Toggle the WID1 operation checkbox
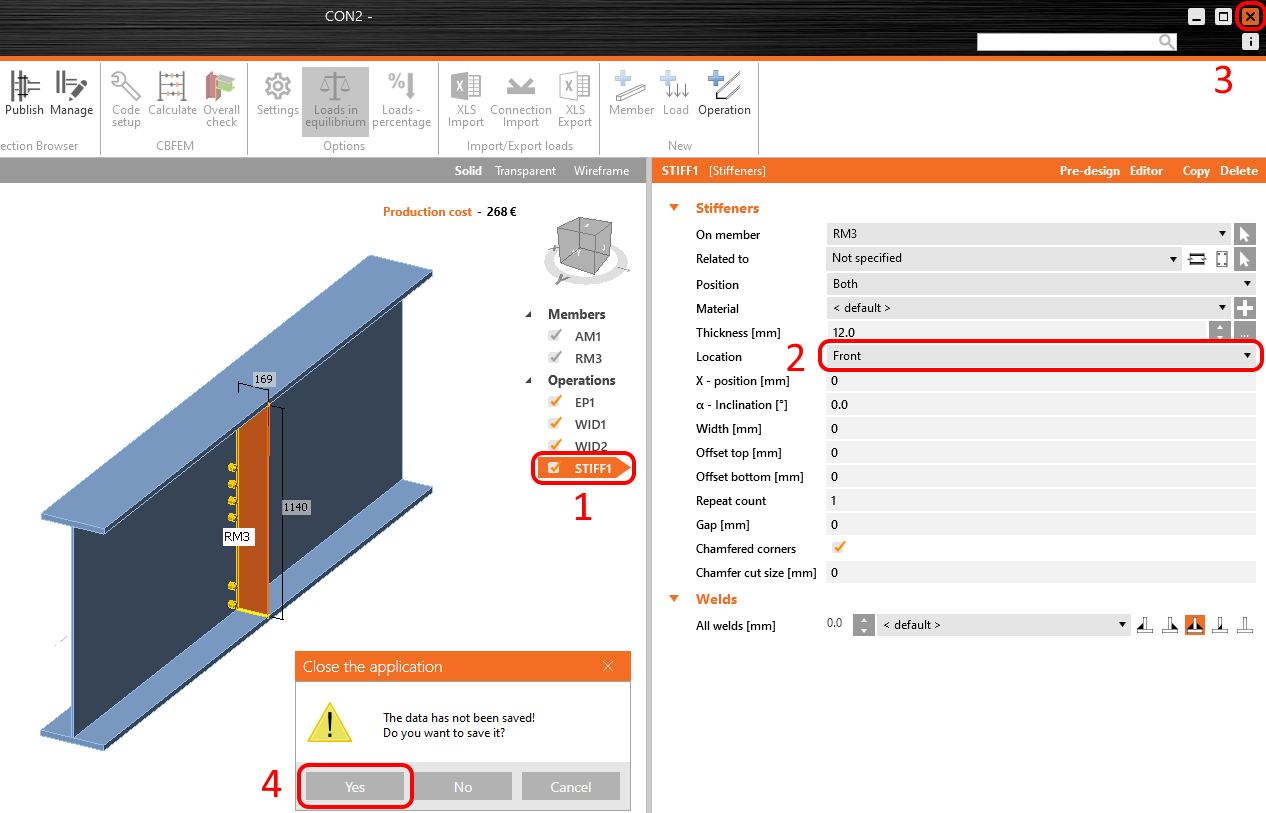The height and width of the screenshot is (813, 1266). click(x=556, y=424)
